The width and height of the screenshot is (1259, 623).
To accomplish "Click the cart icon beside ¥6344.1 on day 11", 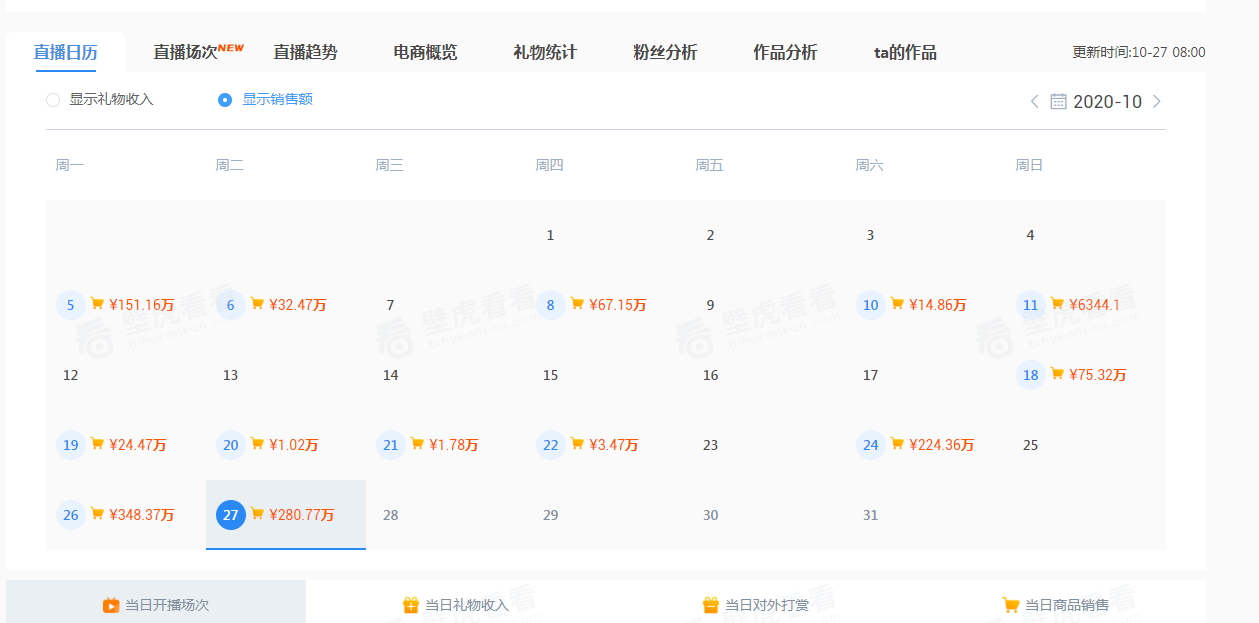I will click(1057, 304).
